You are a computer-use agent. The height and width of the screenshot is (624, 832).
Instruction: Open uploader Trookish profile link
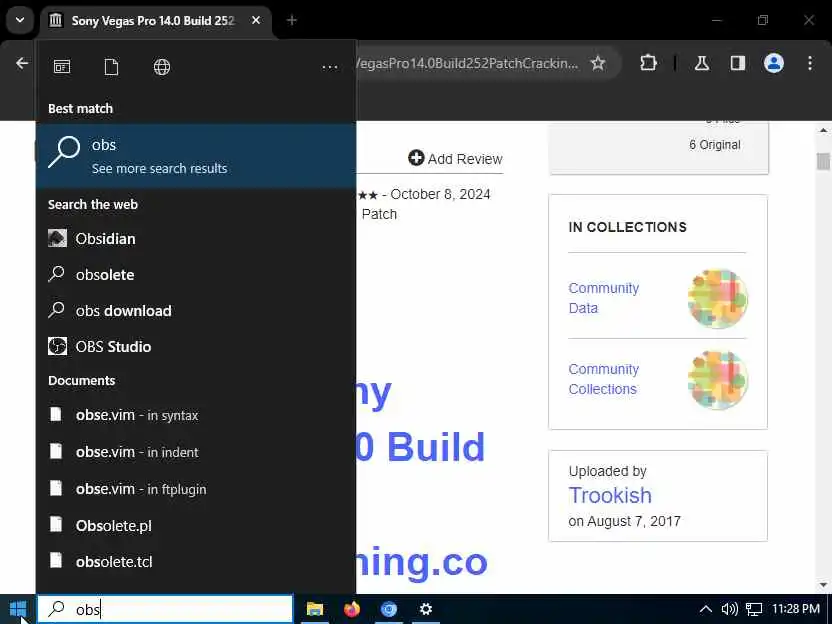pos(610,495)
